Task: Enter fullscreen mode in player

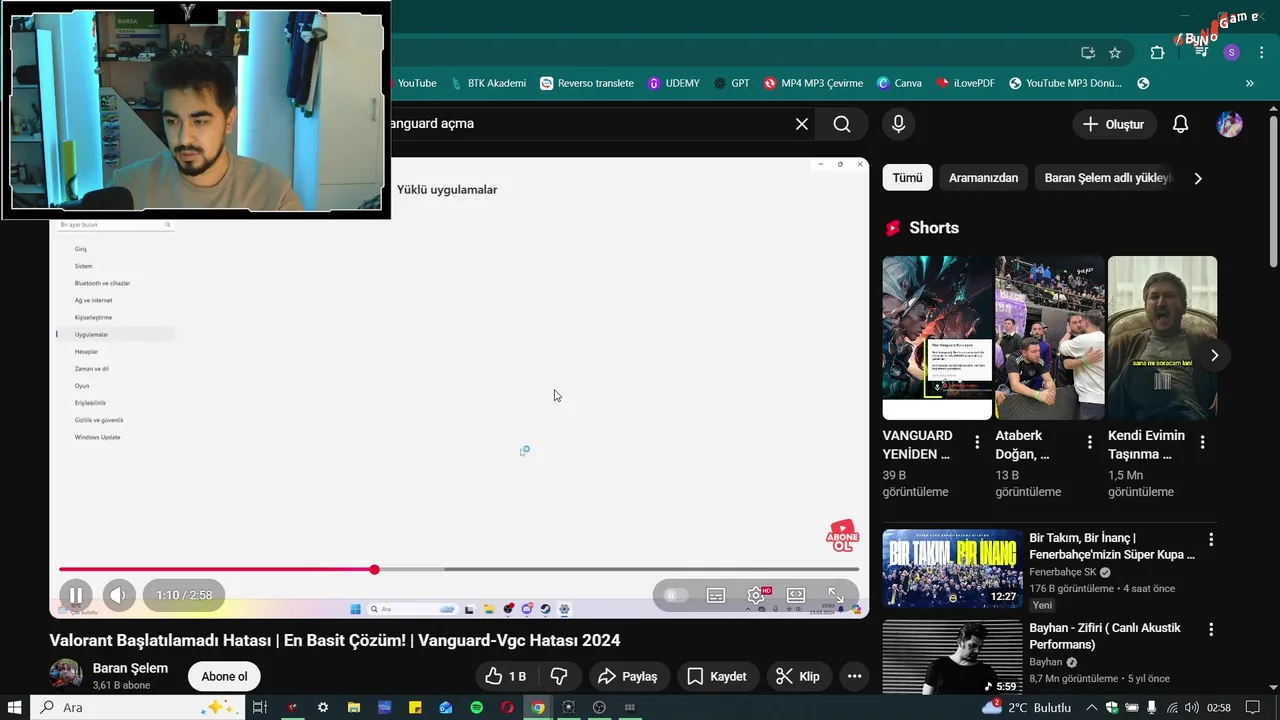Action: [x=836, y=595]
